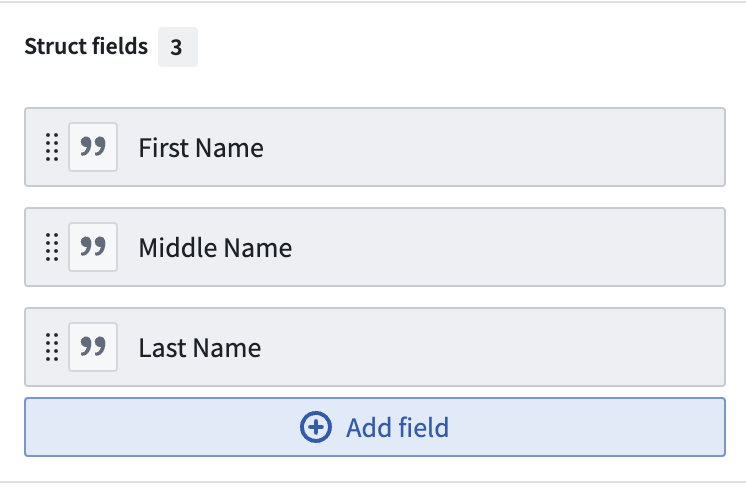The image size is (746, 498).
Task: Open the Last Name struct field row
Action: 375,347
